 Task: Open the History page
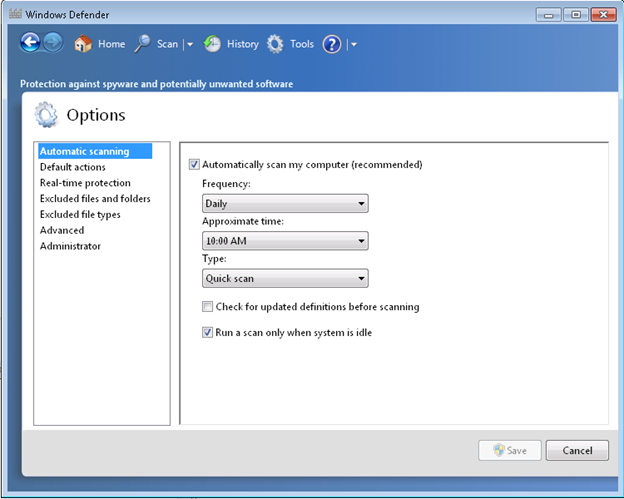[243, 44]
